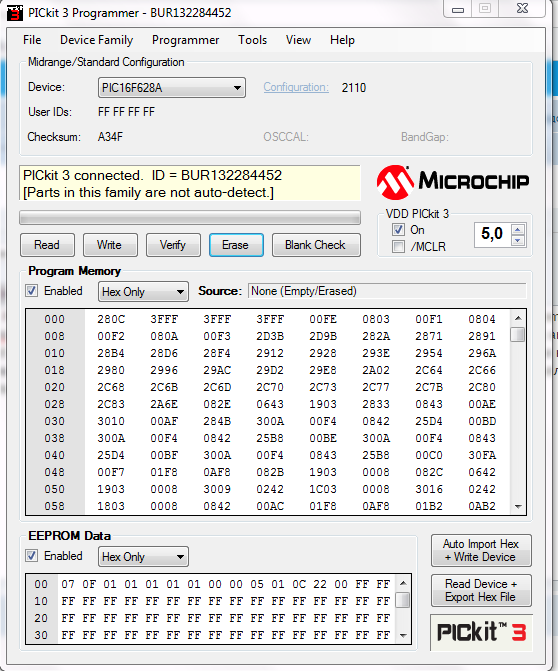This screenshot has width=558, height=671.
Task: Click the Write button
Action: (110, 245)
